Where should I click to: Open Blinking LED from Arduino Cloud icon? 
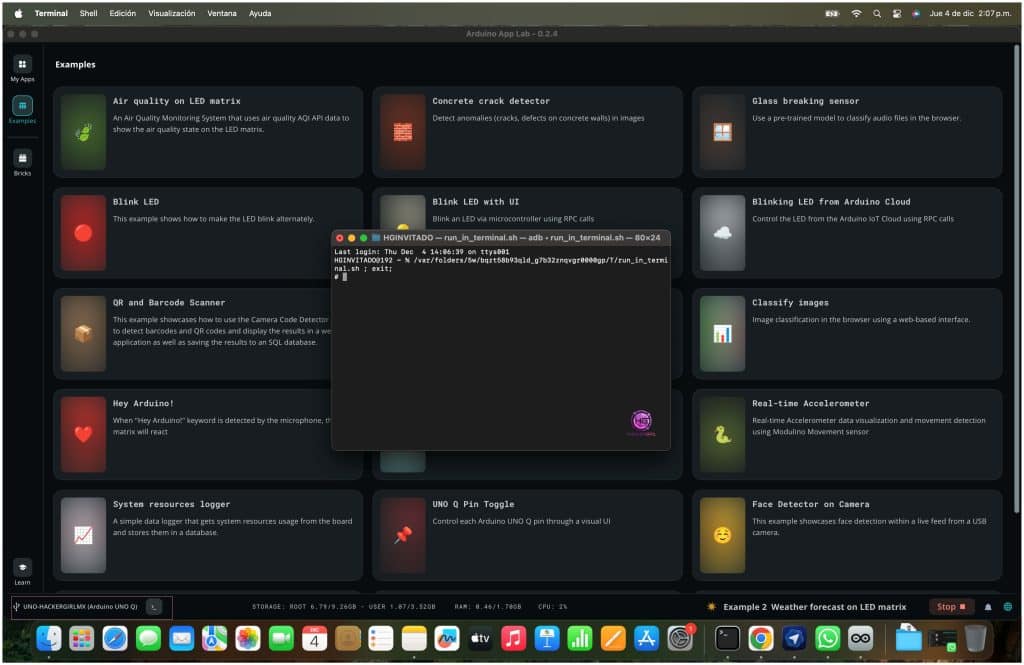click(x=722, y=233)
